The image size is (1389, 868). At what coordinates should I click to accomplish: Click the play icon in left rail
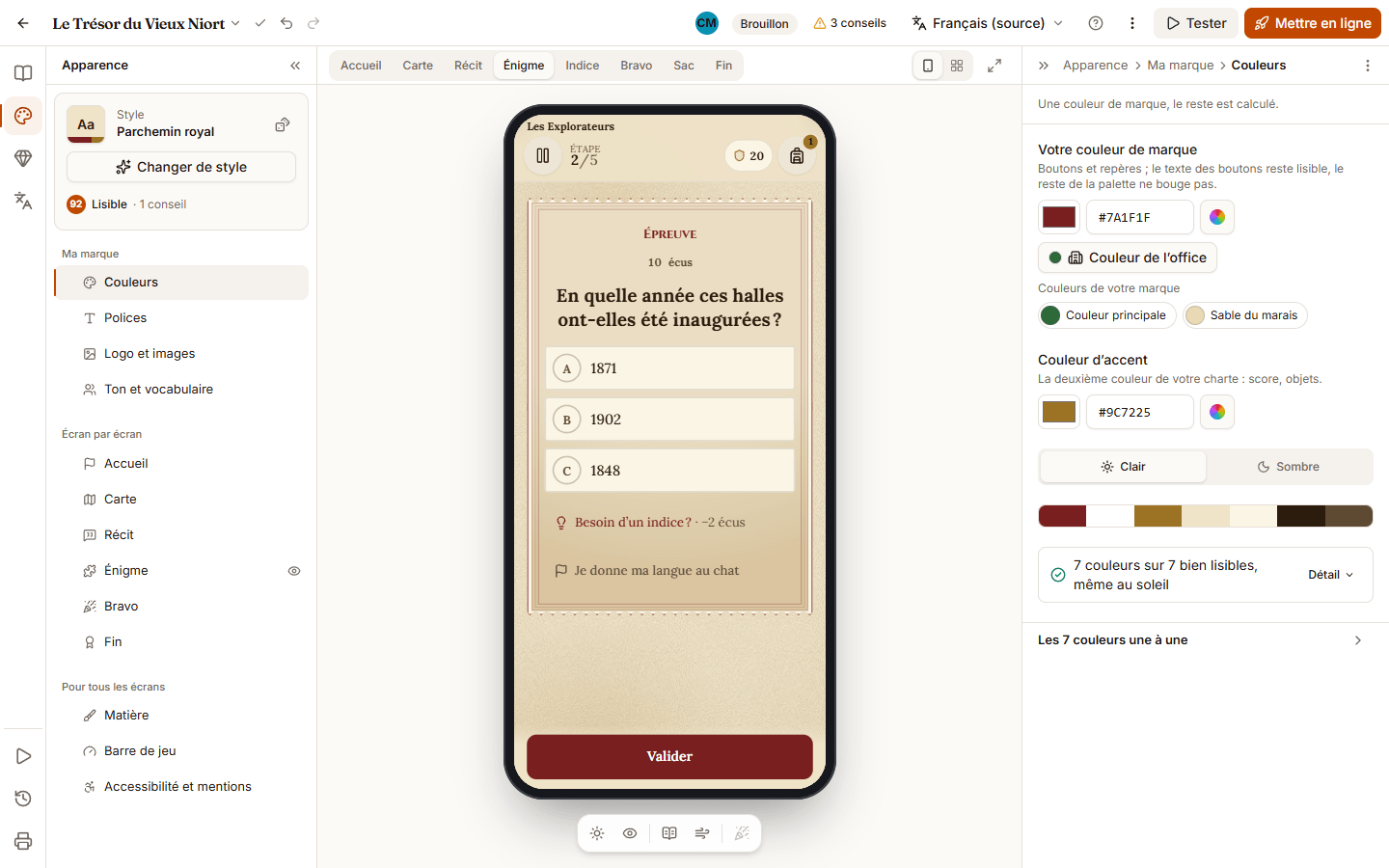click(x=23, y=756)
